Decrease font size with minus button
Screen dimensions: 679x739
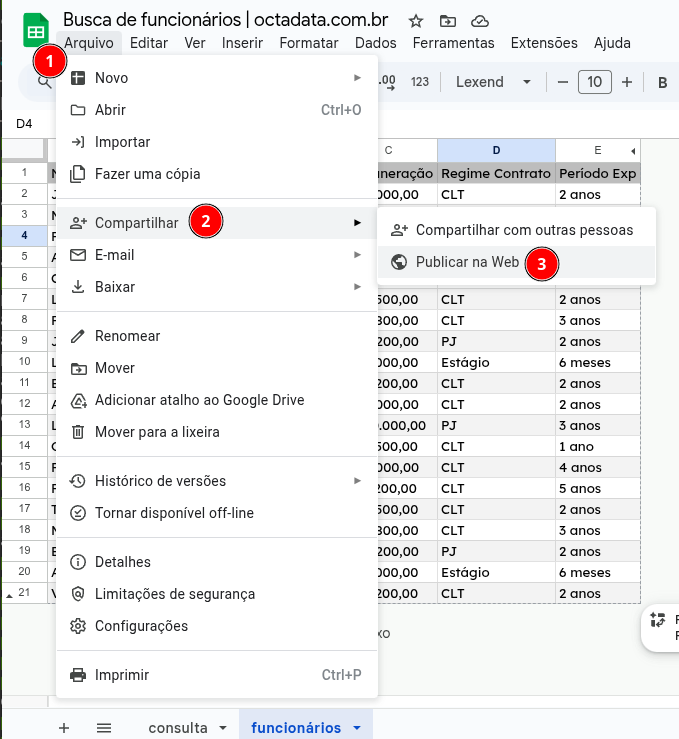(x=563, y=82)
